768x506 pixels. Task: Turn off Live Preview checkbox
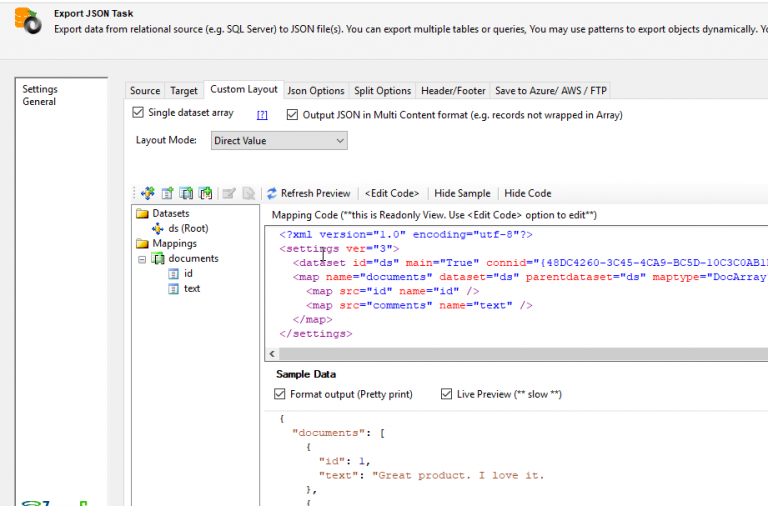(x=447, y=394)
